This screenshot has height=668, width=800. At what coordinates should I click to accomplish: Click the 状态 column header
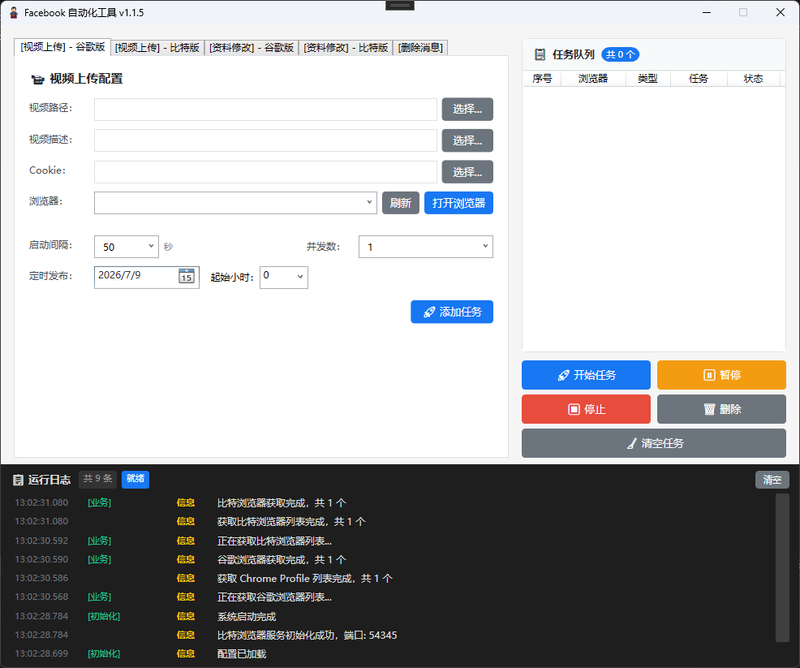753,79
